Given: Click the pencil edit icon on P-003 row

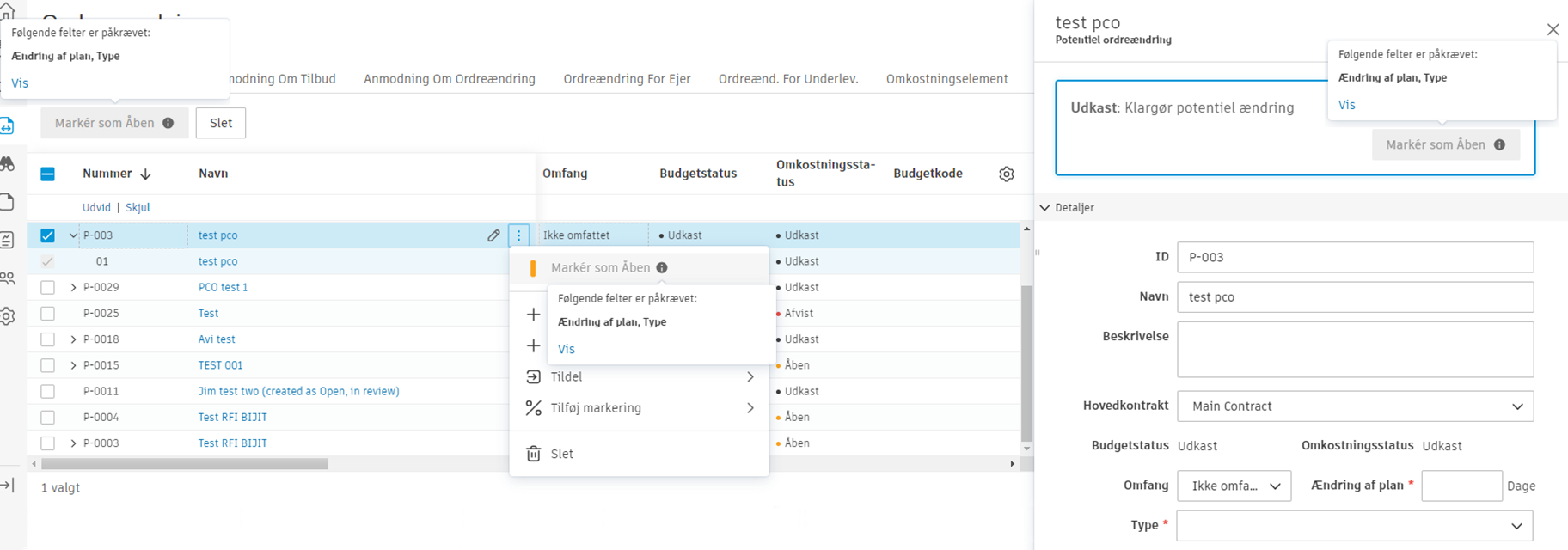Looking at the screenshot, I should pyautogui.click(x=493, y=235).
